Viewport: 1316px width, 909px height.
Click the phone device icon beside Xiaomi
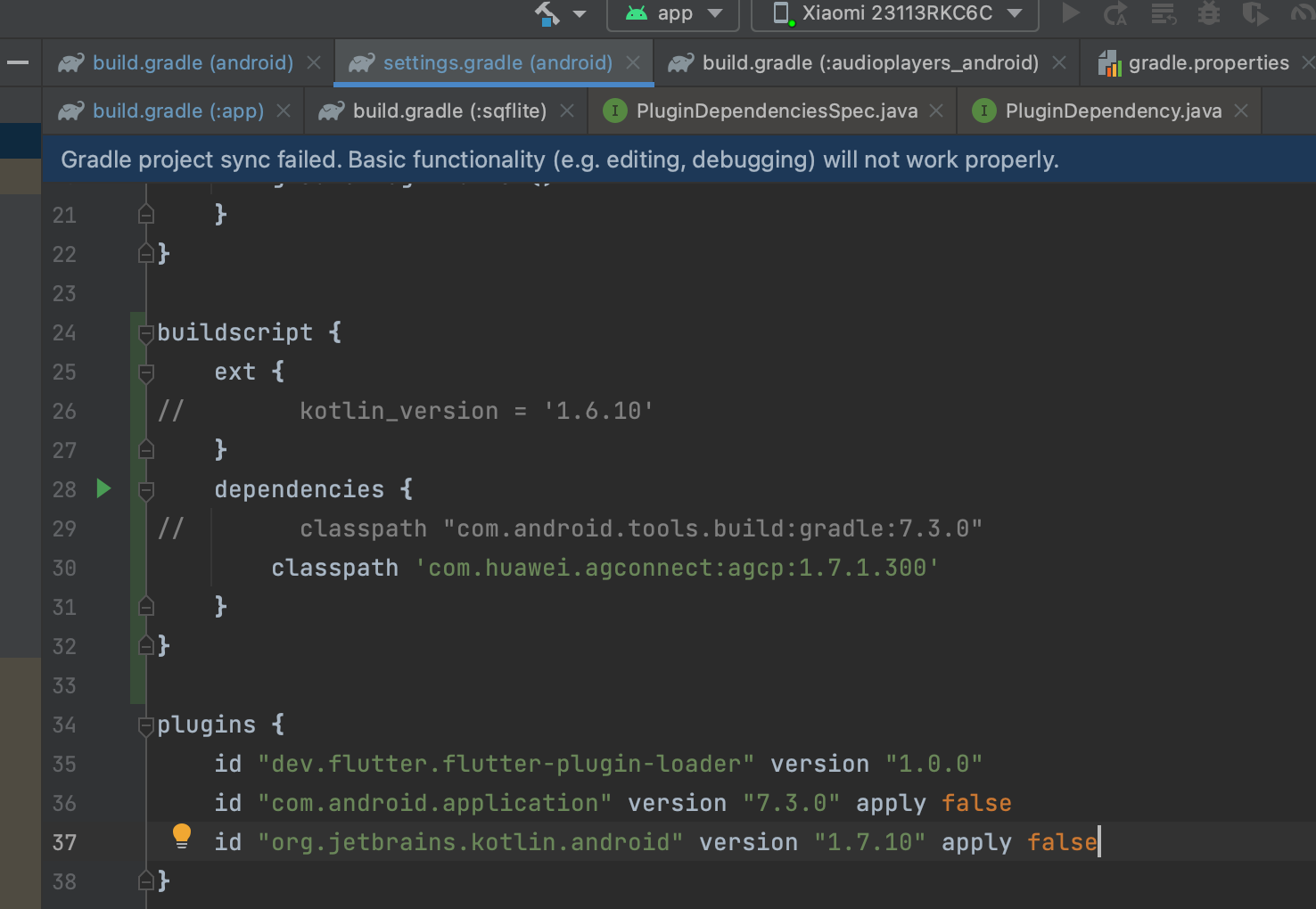(783, 14)
